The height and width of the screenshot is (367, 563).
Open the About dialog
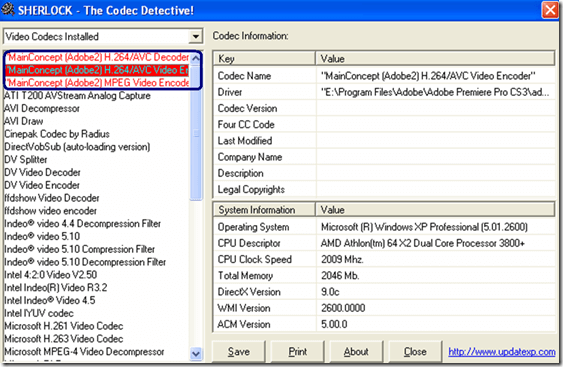click(x=356, y=351)
